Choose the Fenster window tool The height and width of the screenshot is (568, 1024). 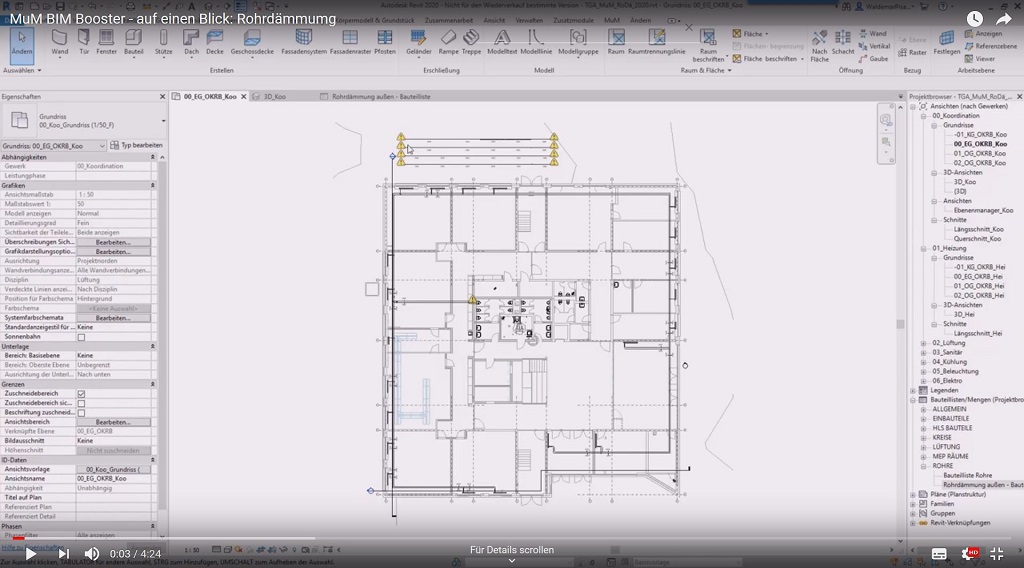[x=107, y=40]
